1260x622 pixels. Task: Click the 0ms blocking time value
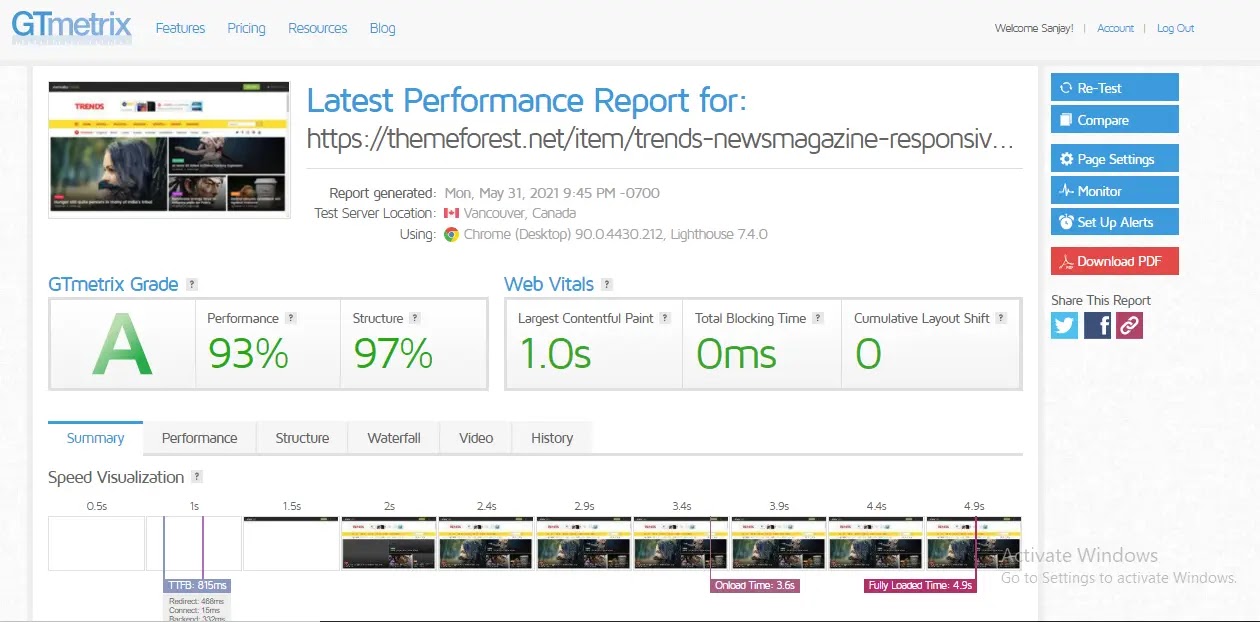tap(736, 354)
